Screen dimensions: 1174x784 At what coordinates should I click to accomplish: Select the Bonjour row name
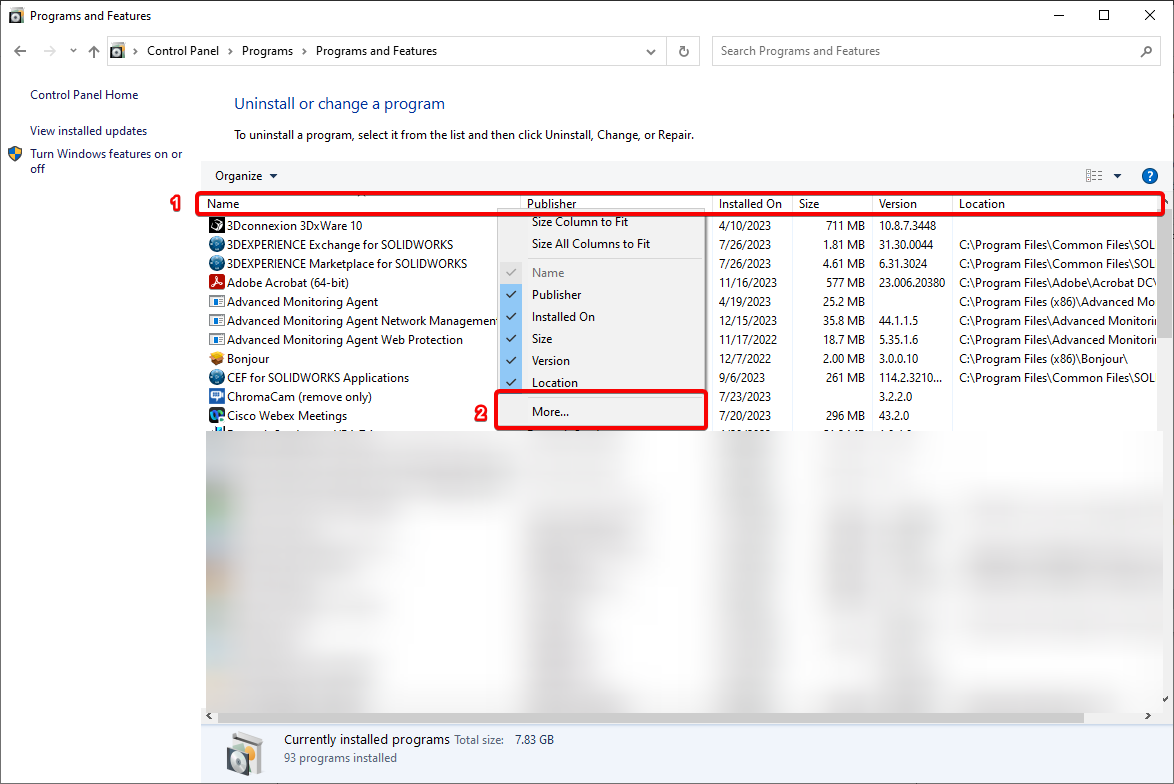pos(248,359)
